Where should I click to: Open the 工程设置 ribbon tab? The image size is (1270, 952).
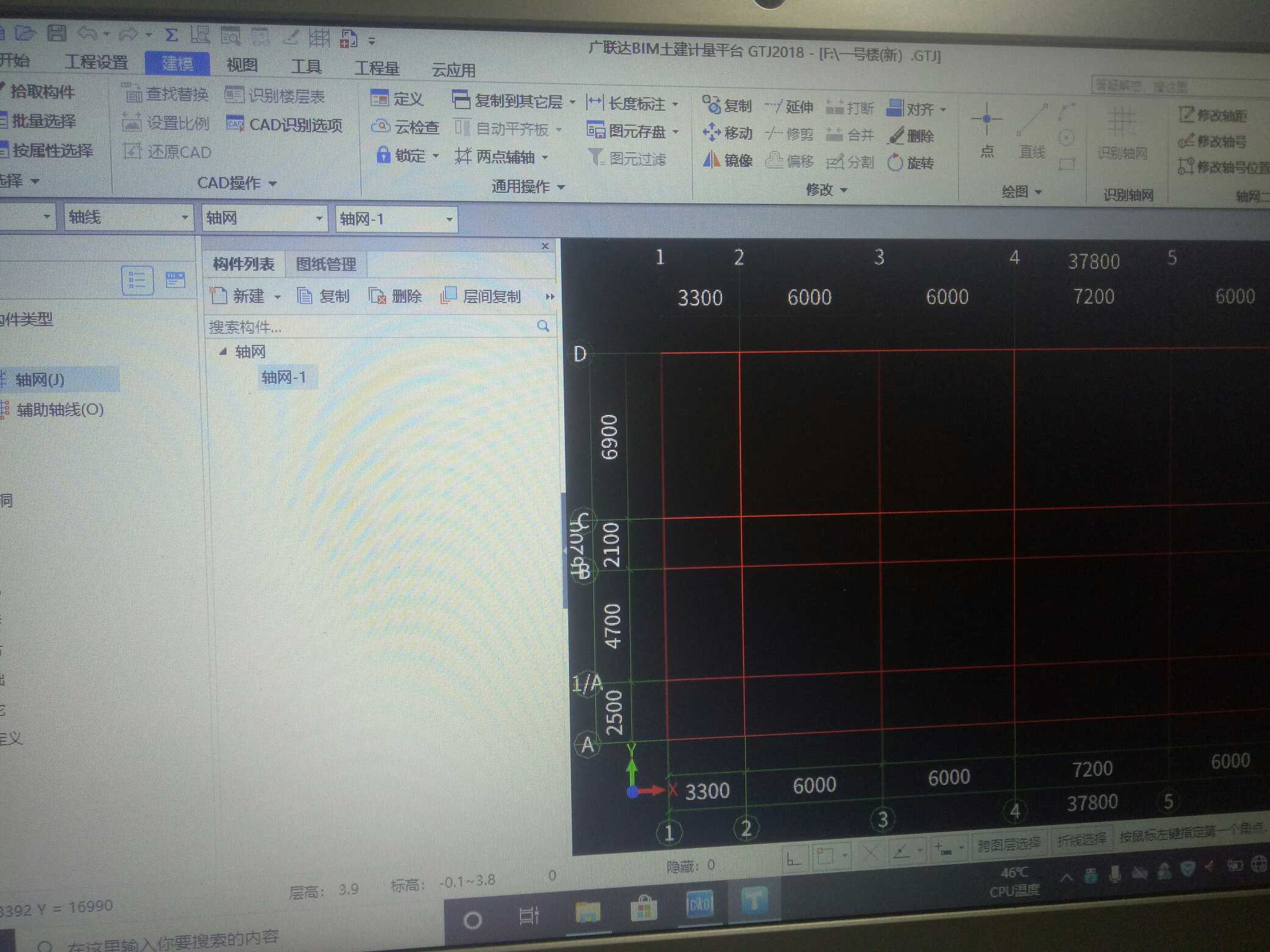tap(96, 62)
